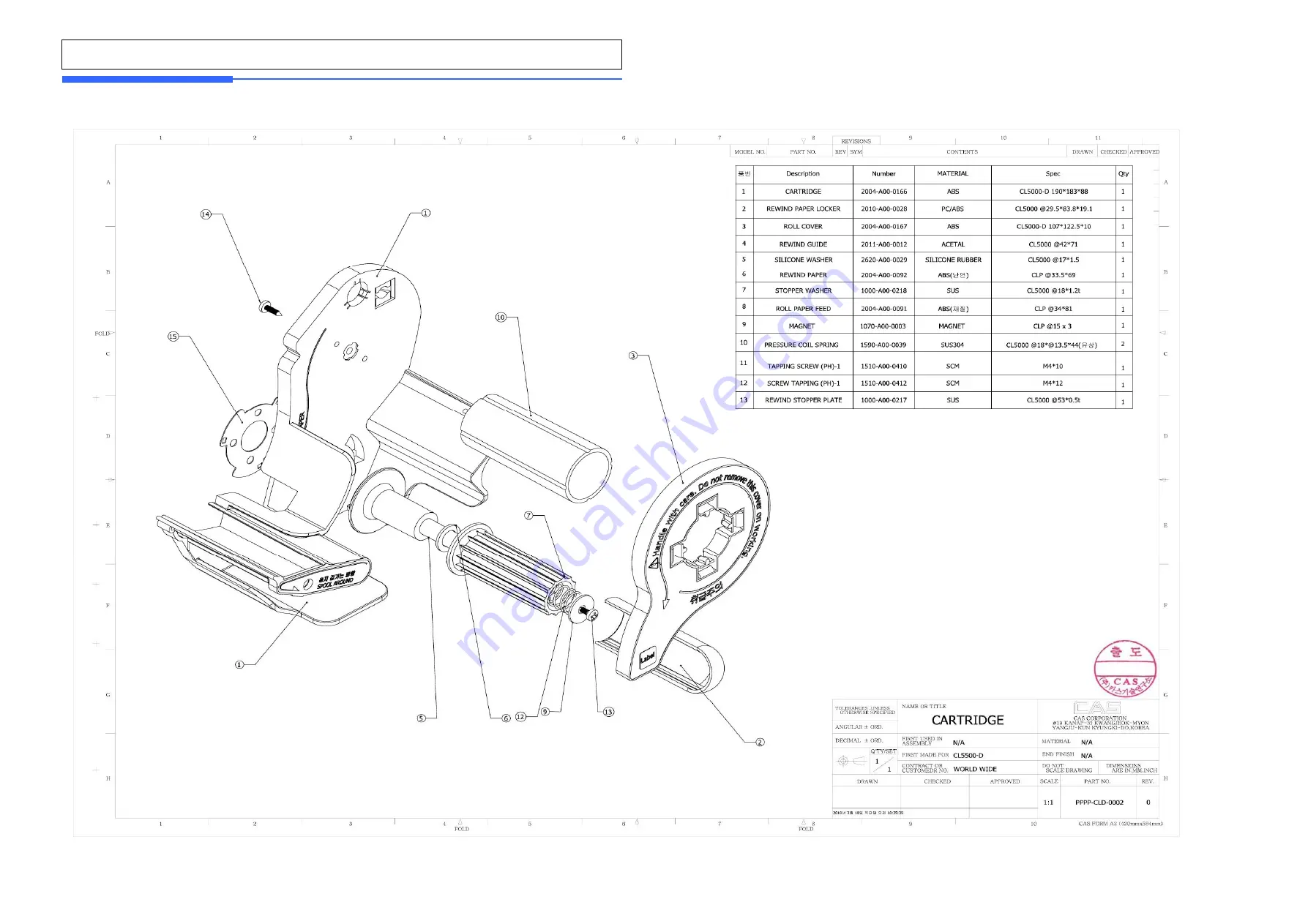
Task: Select callout balloon 2 near paper locker
Action: click(760, 742)
